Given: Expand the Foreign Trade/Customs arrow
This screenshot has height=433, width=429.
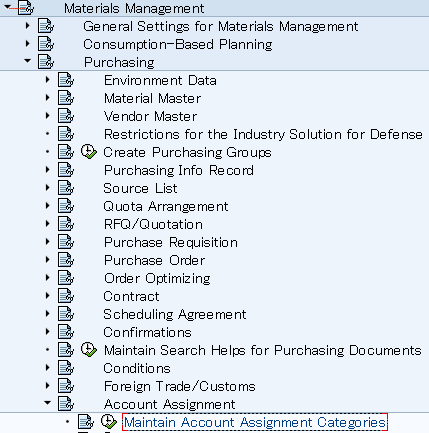Looking at the screenshot, I should coord(48,386).
